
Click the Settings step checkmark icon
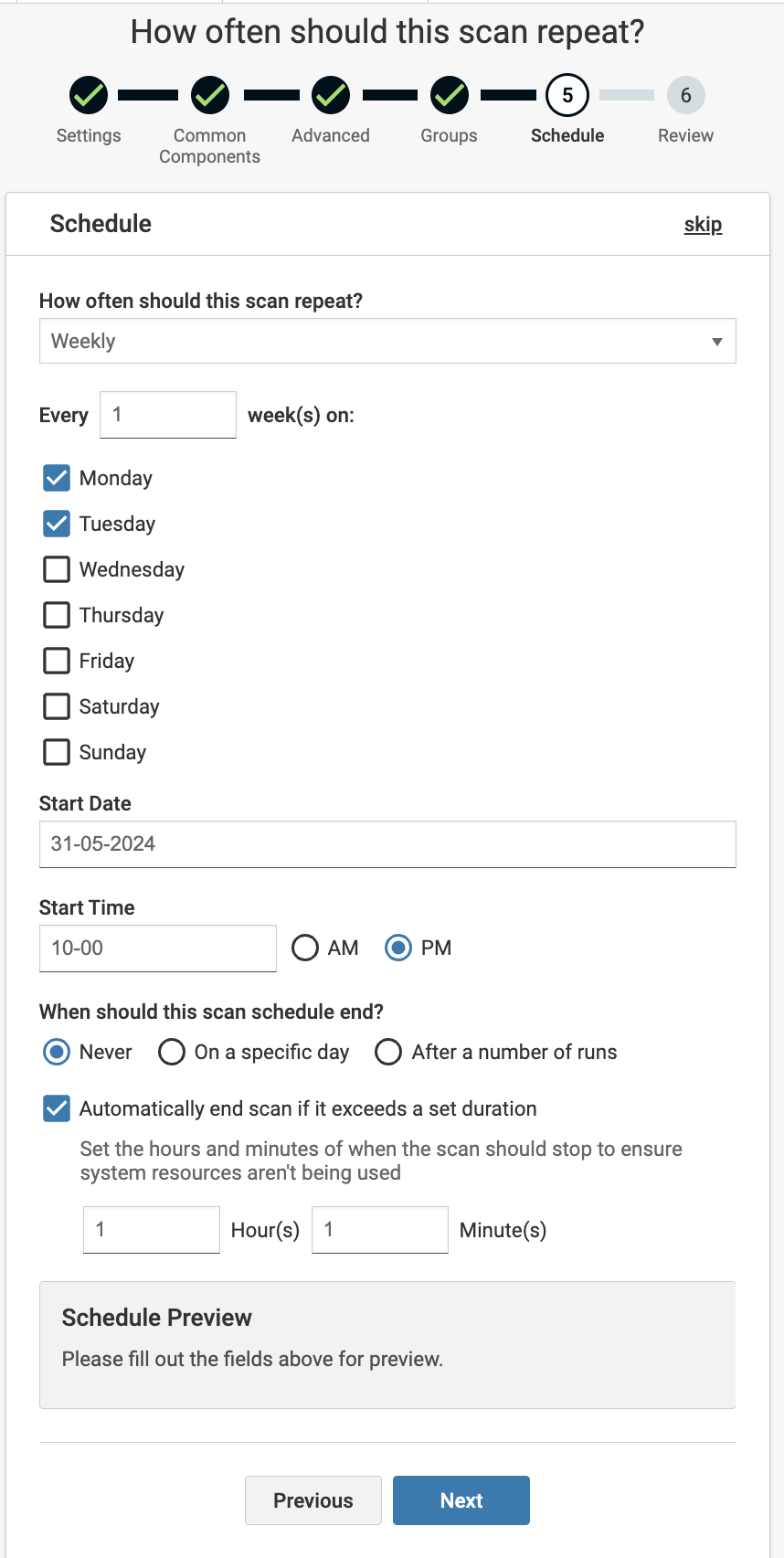tap(89, 95)
